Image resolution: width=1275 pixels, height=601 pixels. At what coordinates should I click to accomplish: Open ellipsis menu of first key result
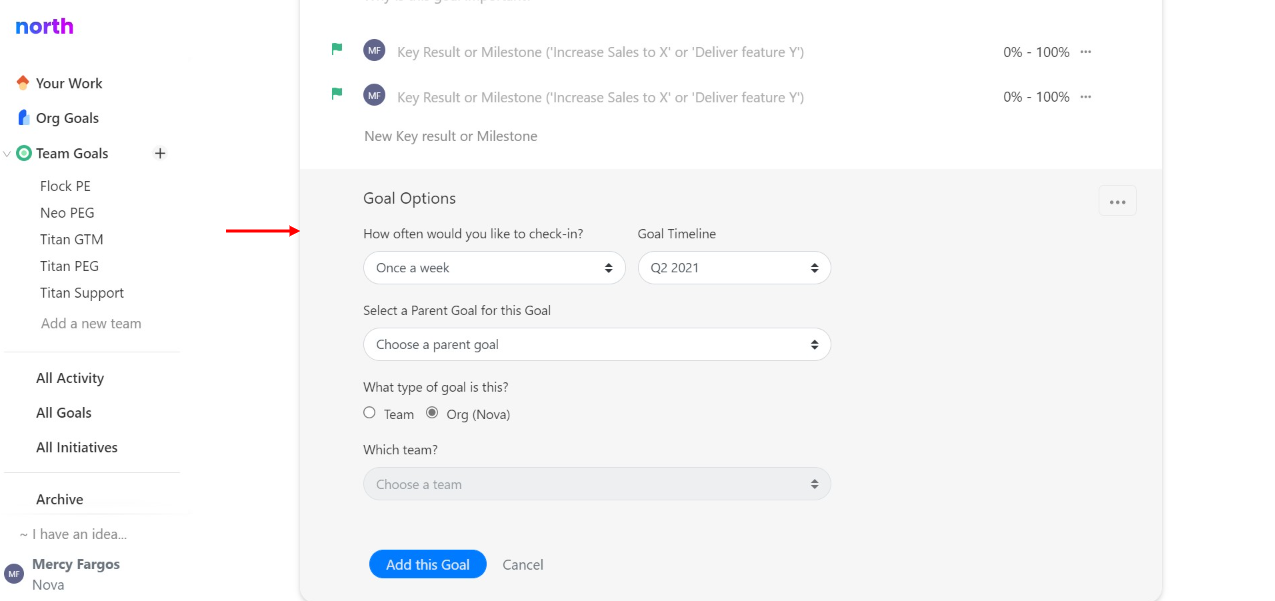pyautogui.click(x=1086, y=52)
